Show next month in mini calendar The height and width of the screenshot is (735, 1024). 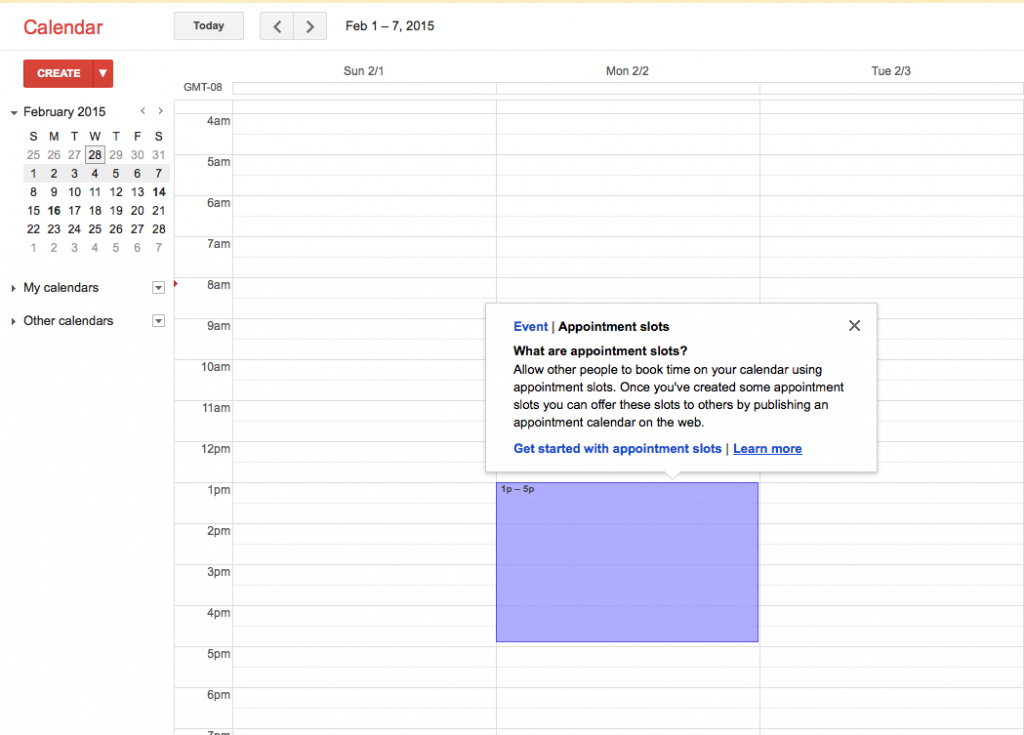[x=160, y=111]
